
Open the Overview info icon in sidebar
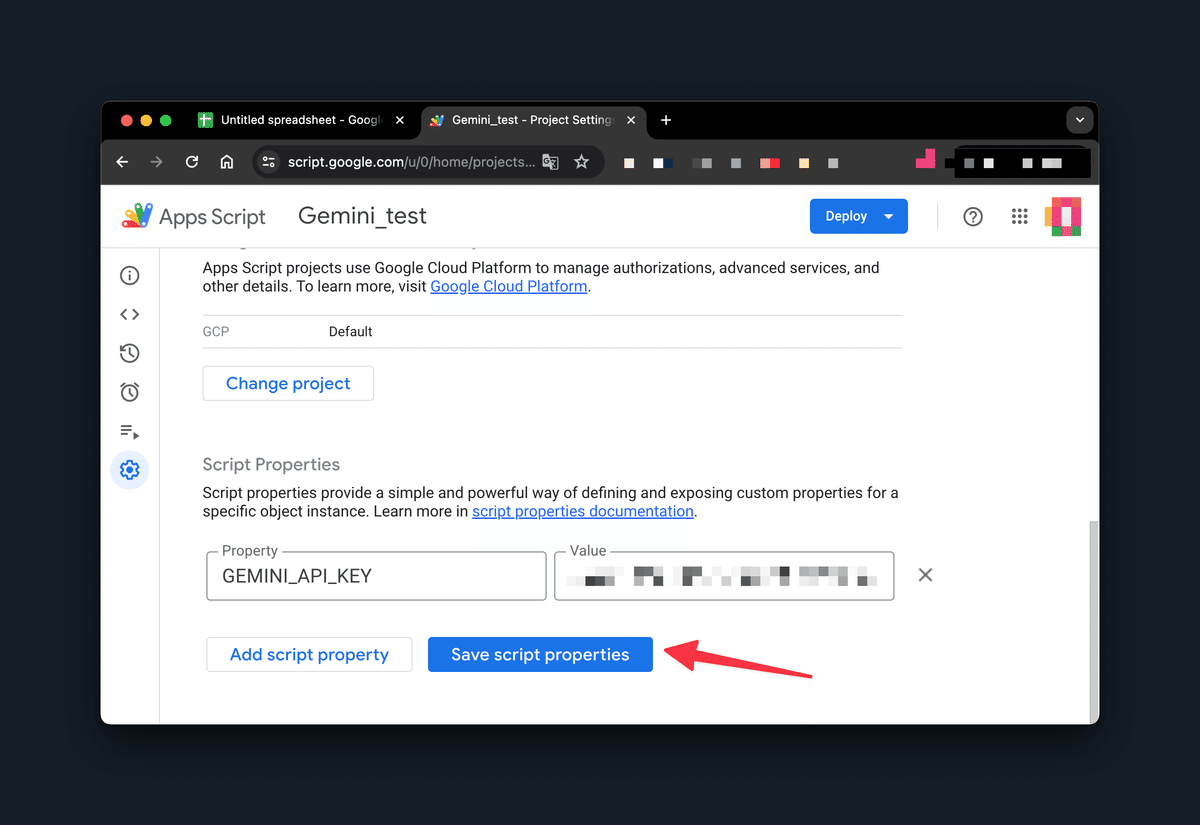[x=129, y=276]
